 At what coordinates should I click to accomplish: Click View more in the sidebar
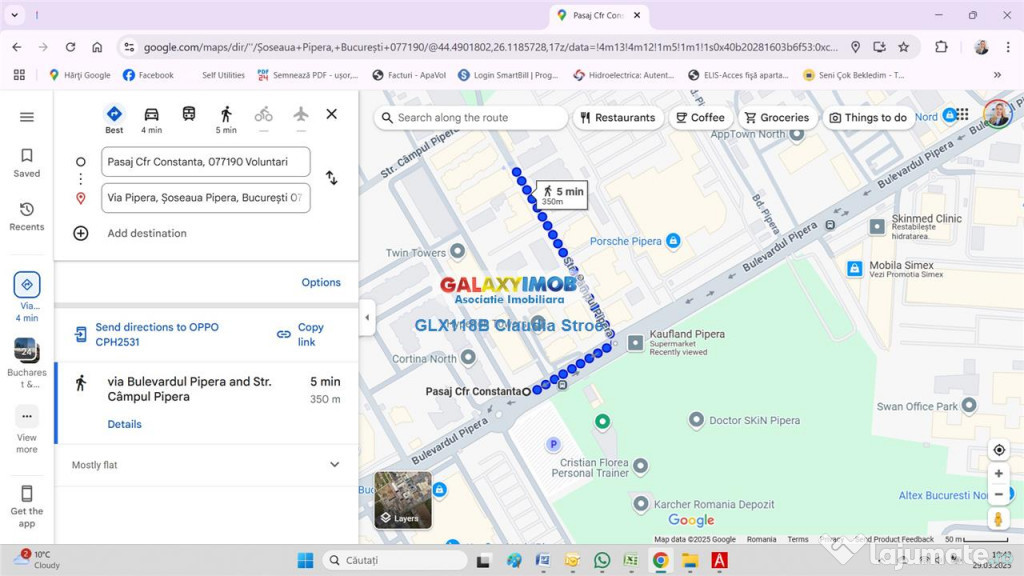[x=27, y=429]
